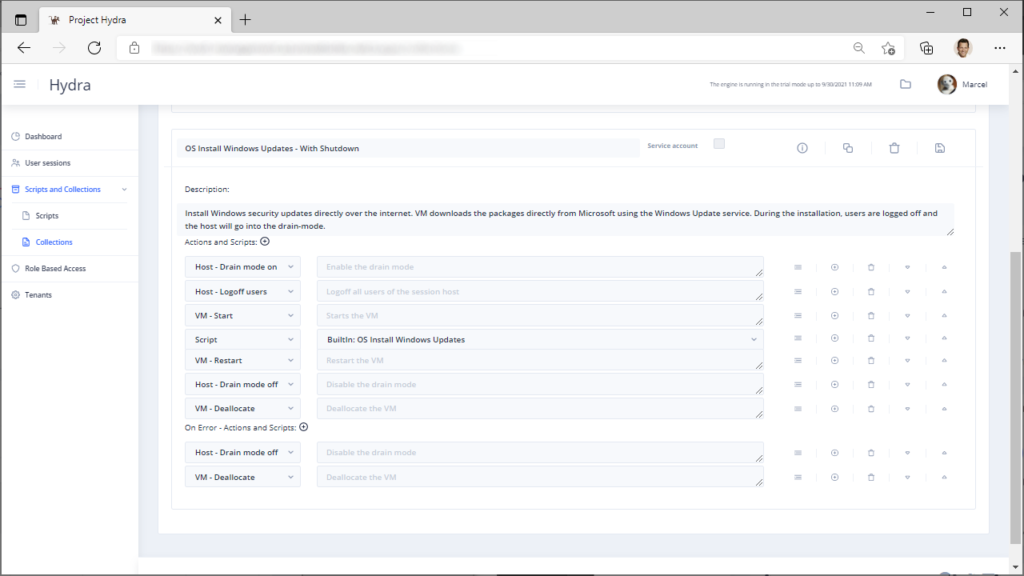Delete the OS Install Windows Updates collection
The width and height of the screenshot is (1024, 576).
tap(894, 148)
